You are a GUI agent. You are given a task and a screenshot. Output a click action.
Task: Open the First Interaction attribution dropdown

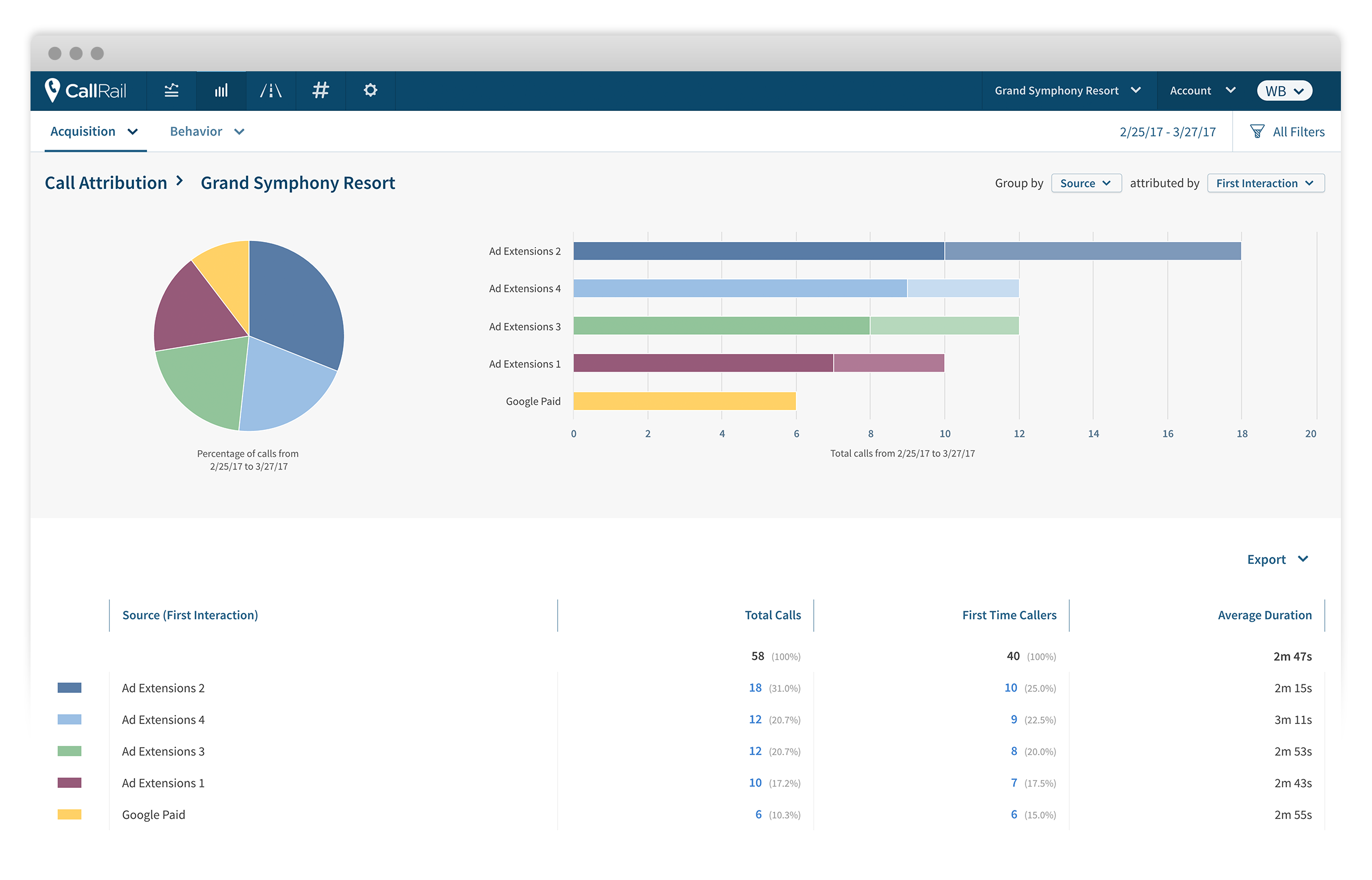[1265, 183]
